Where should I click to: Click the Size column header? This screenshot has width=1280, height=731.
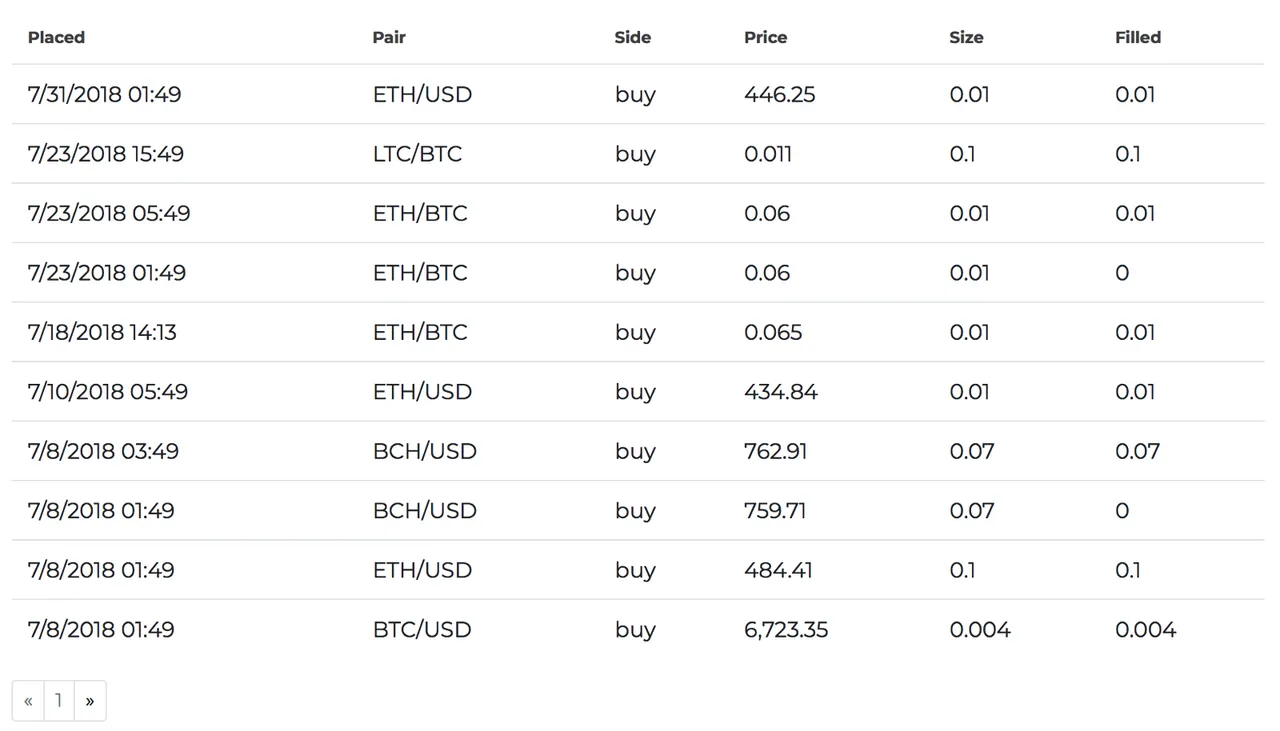tap(966, 37)
